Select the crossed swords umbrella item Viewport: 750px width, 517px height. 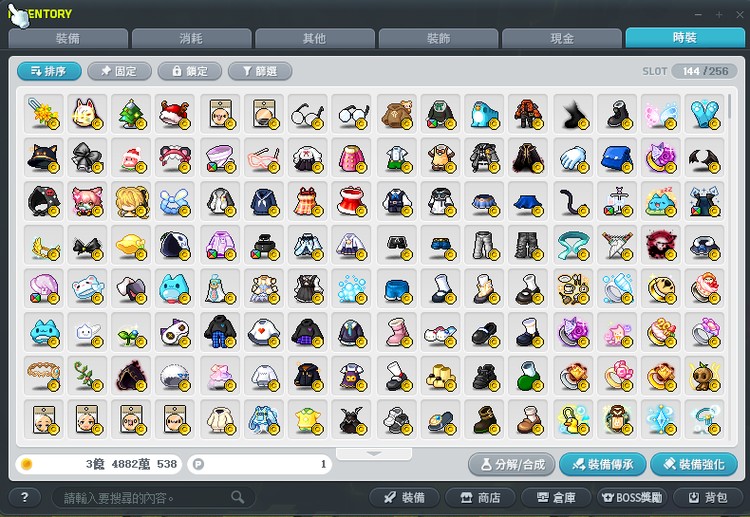tap(617, 245)
